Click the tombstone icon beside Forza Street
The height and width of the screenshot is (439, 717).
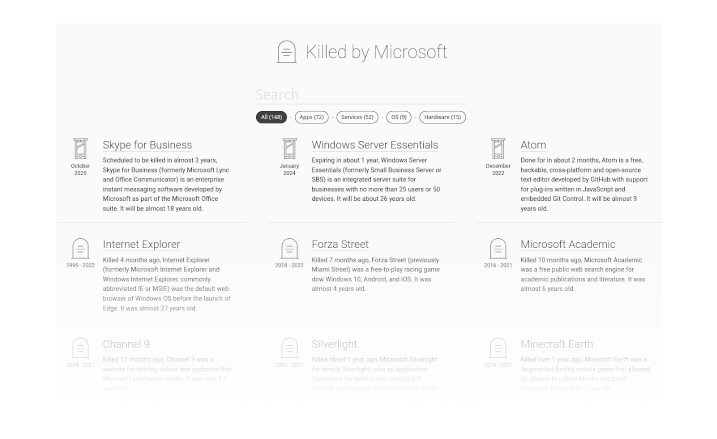pyautogui.click(x=289, y=248)
